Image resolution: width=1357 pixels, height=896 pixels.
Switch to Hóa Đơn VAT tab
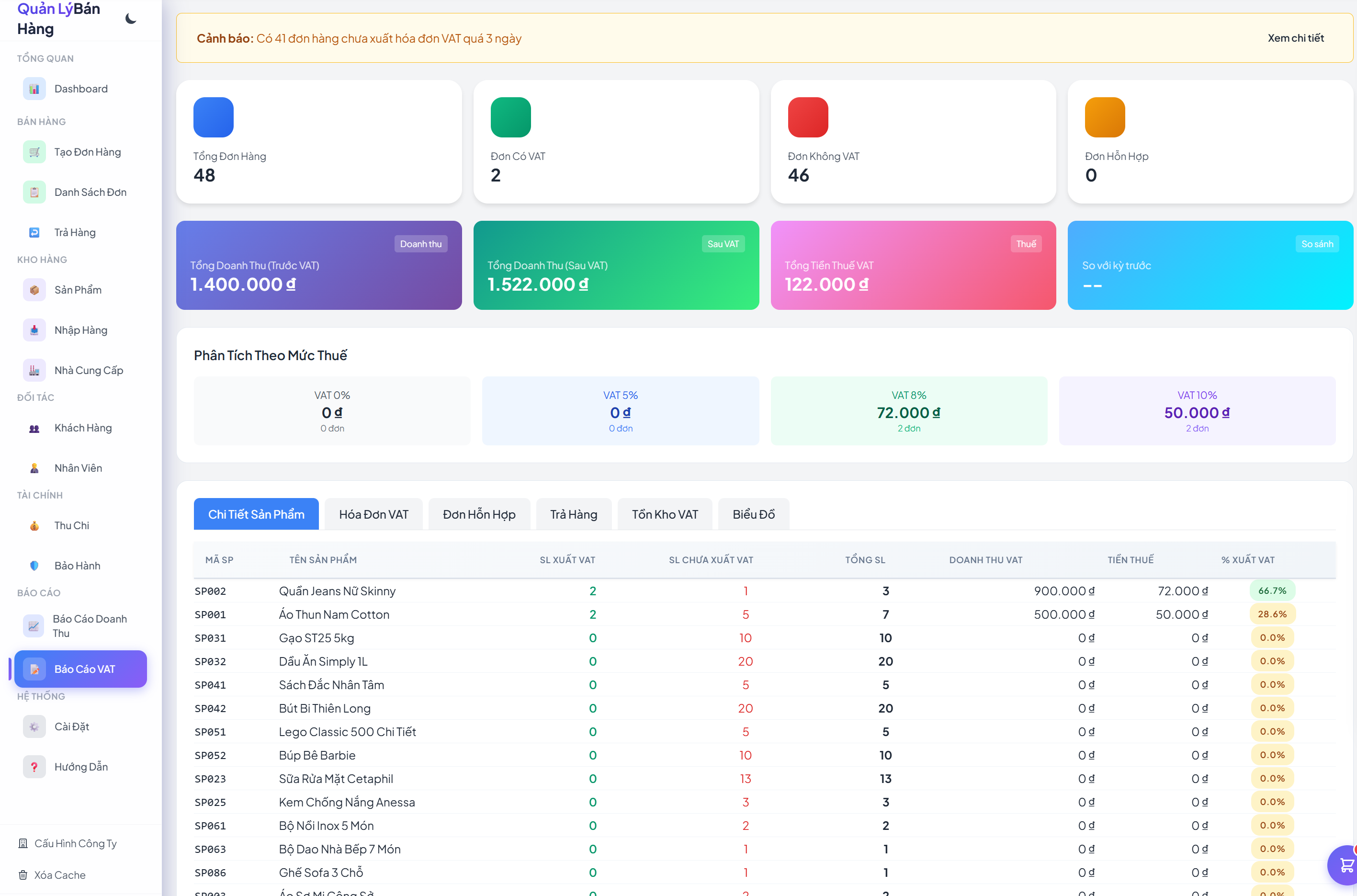[373, 514]
